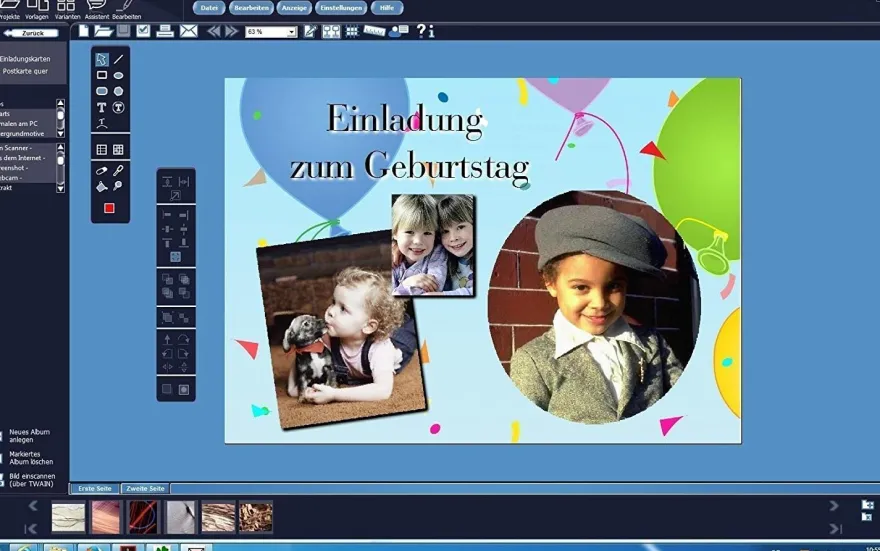Viewport: 880px width, 551px height.
Task: Open the folder icon in toolbar
Action: coord(103,31)
